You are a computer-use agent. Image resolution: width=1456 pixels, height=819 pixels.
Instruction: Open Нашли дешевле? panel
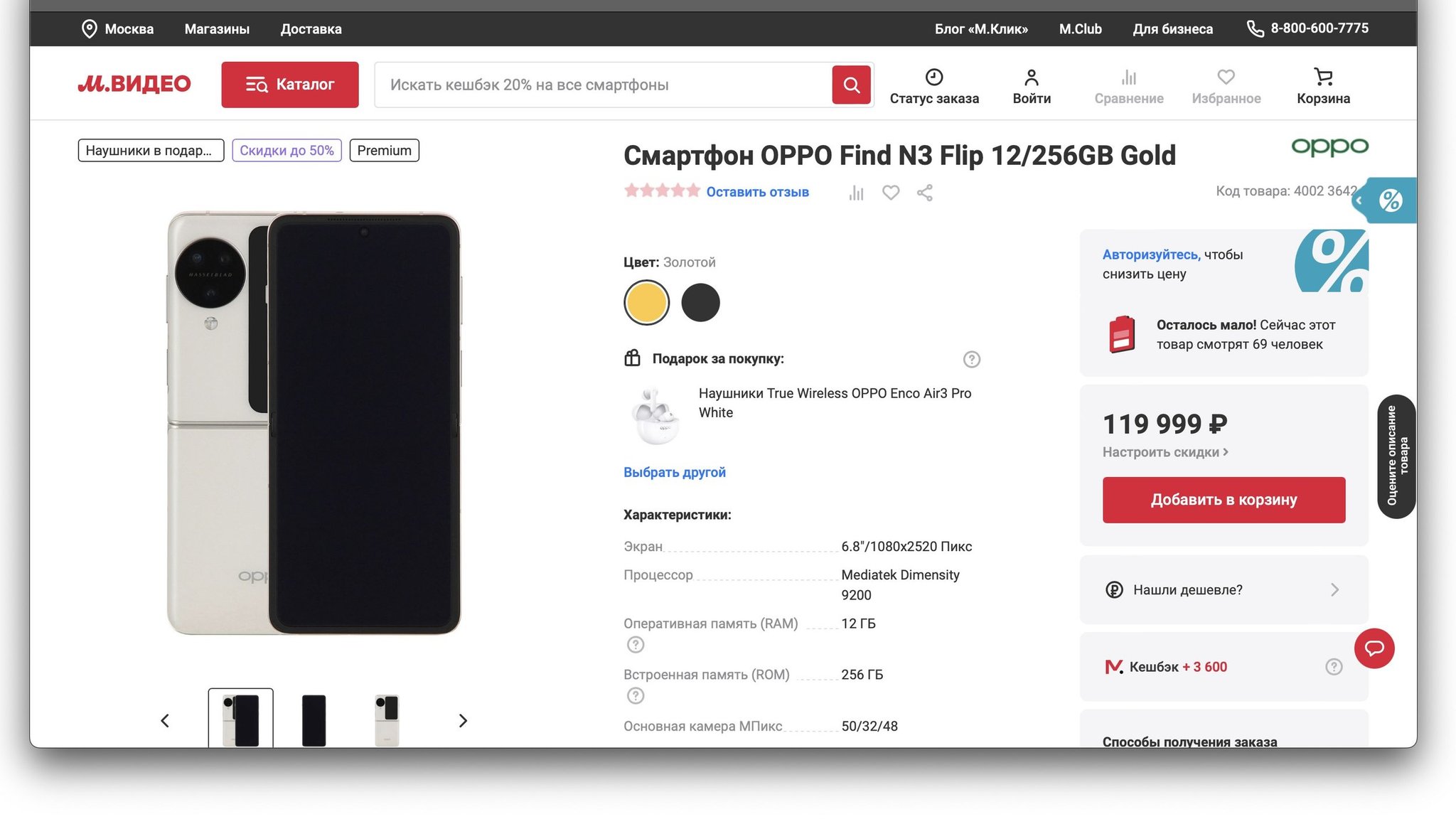point(1224,589)
